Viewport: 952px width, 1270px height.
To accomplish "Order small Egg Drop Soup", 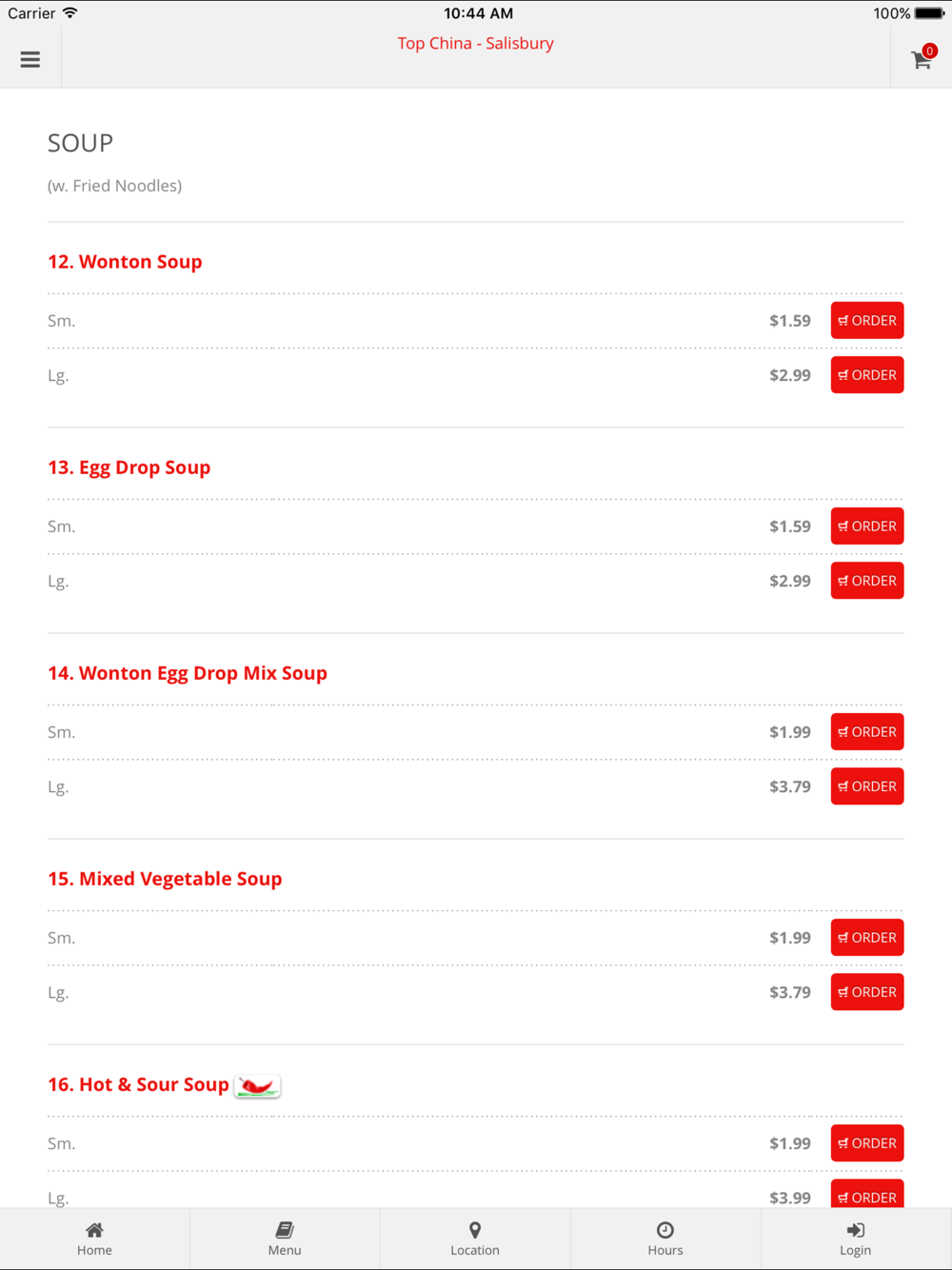I will pos(867,526).
